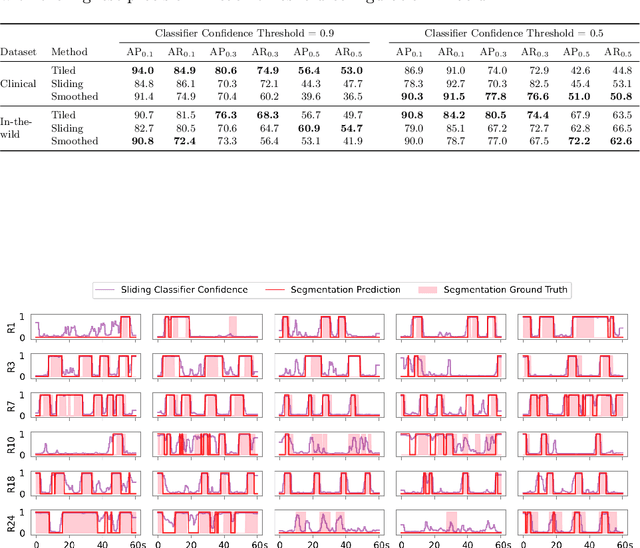Image resolution: width=640 pixels, height=548 pixels.
Task: Open the first plot in row R1
Action: (85, 327)
